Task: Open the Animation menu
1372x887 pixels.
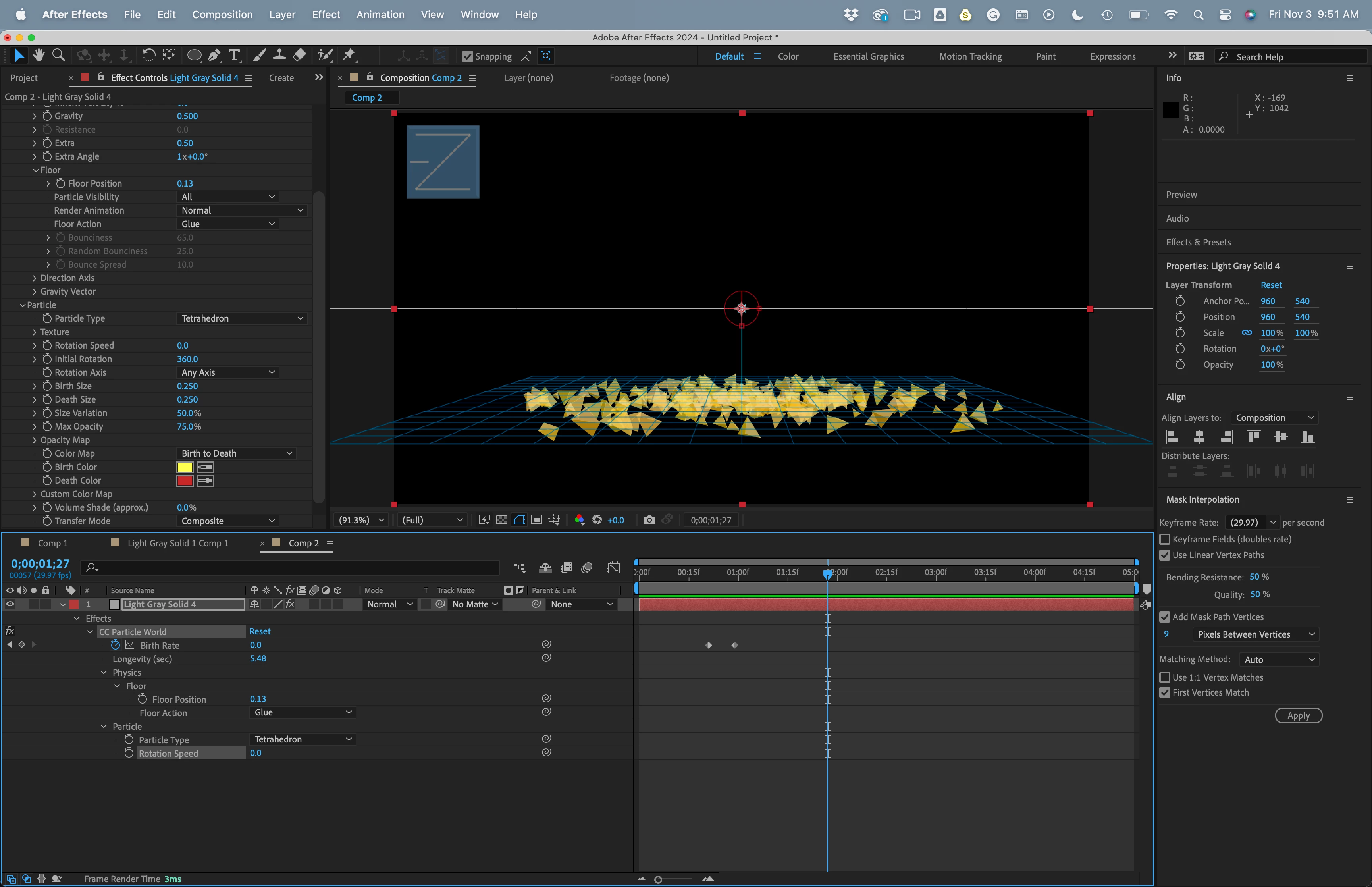Action: (380, 14)
